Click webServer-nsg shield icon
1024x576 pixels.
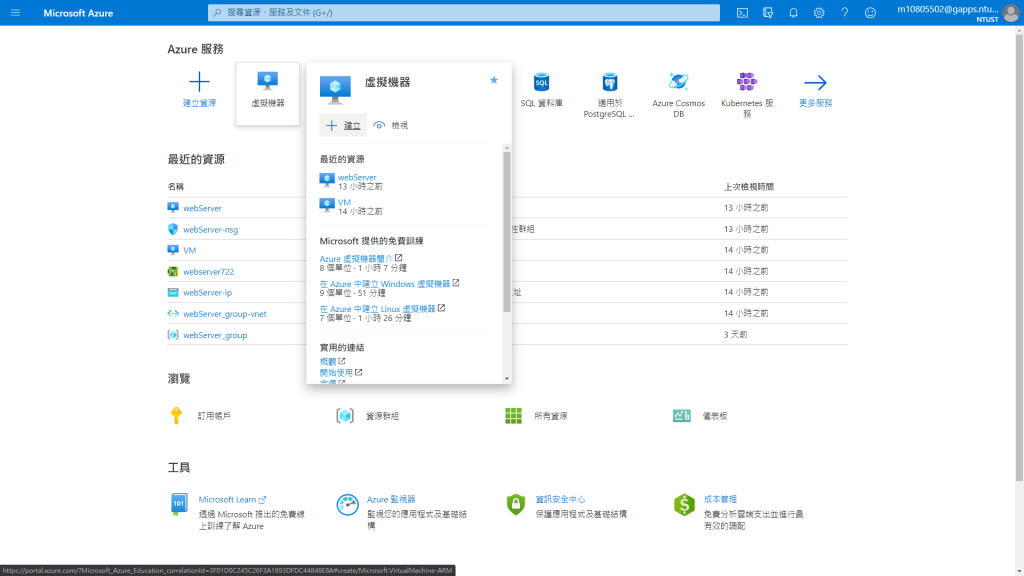tap(172, 229)
